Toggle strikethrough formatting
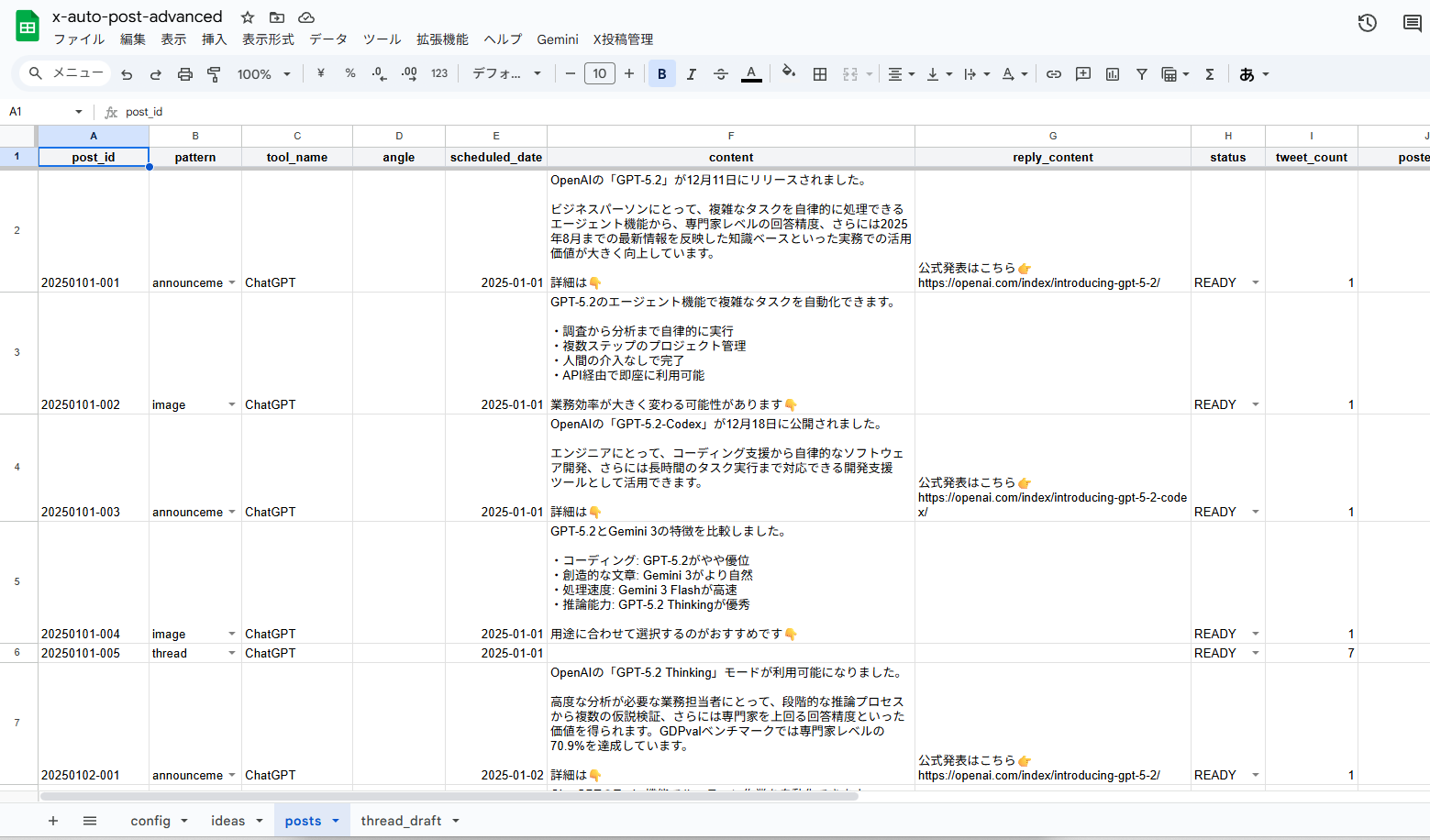 tap(721, 74)
